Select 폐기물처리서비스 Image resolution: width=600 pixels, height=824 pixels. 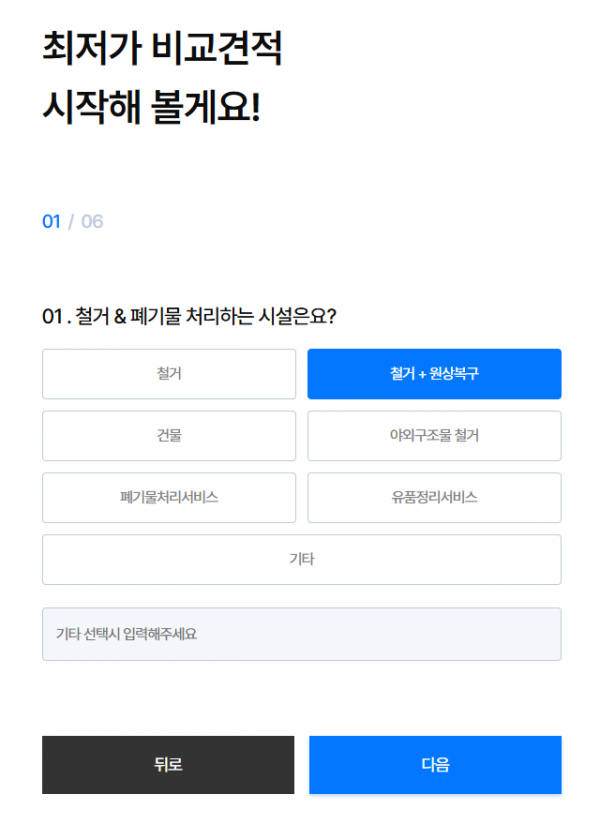pos(169,497)
